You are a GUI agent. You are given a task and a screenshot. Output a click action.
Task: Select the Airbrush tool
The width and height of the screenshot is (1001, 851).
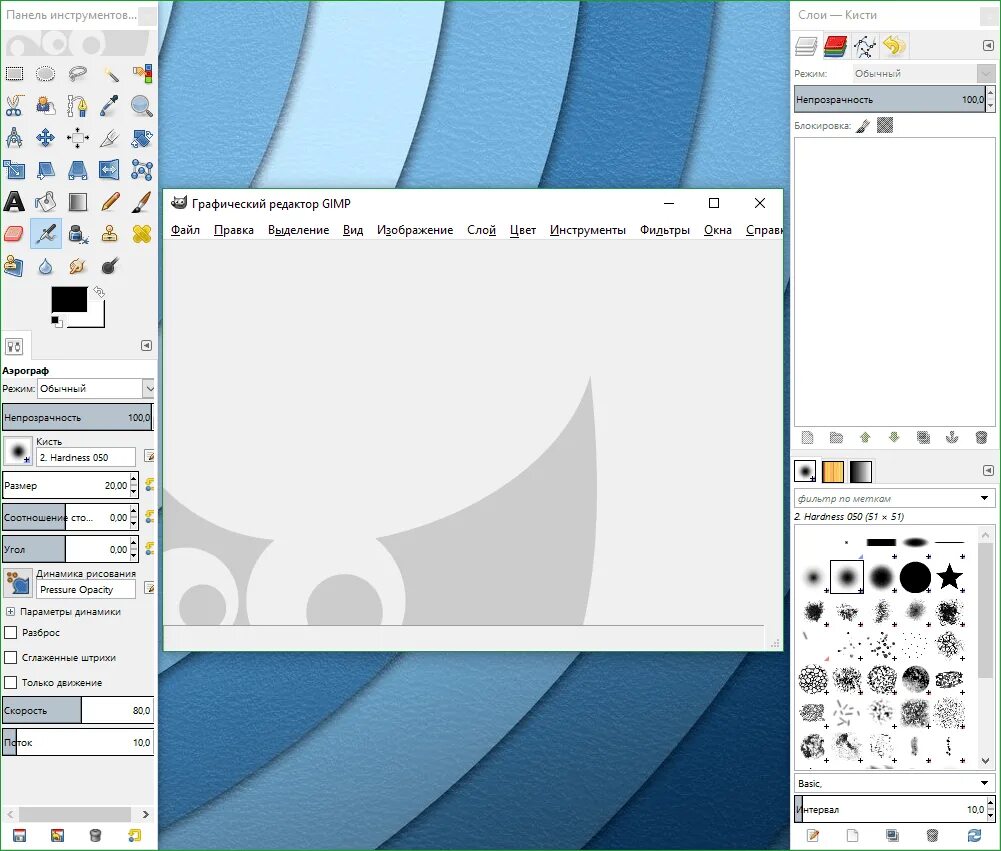45,234
